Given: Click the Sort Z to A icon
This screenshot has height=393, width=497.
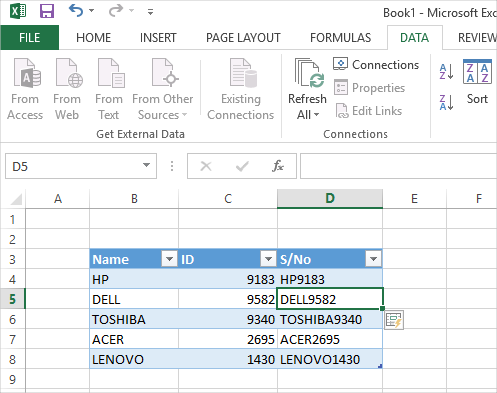Looking at the screenshot, I should 446,102.
